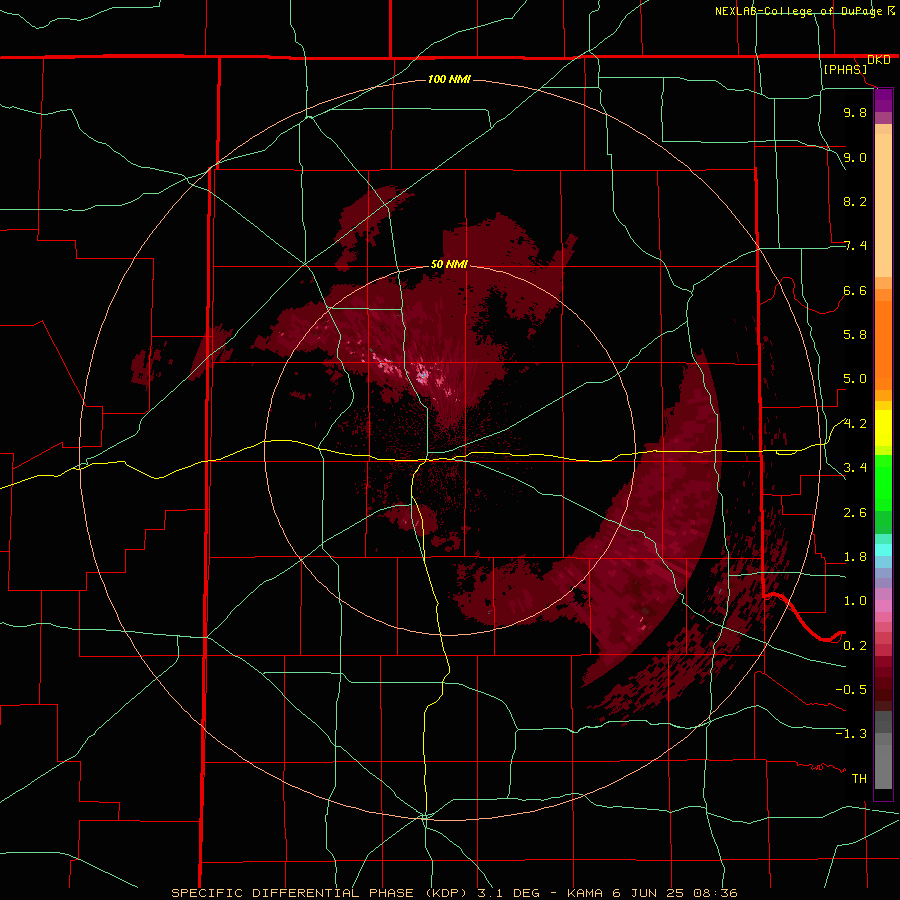Click the 9.0 scale value
Screen dimensions: 900x900
tap(855, 157)
